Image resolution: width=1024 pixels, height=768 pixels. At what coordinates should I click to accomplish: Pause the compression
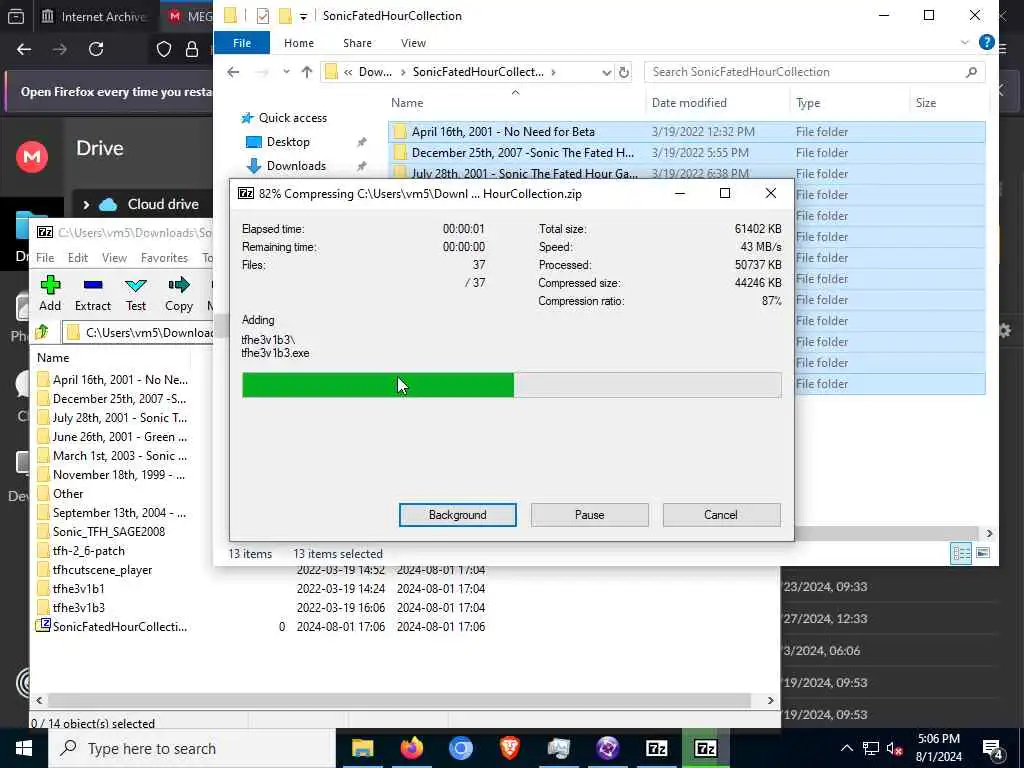click(590, 515)
